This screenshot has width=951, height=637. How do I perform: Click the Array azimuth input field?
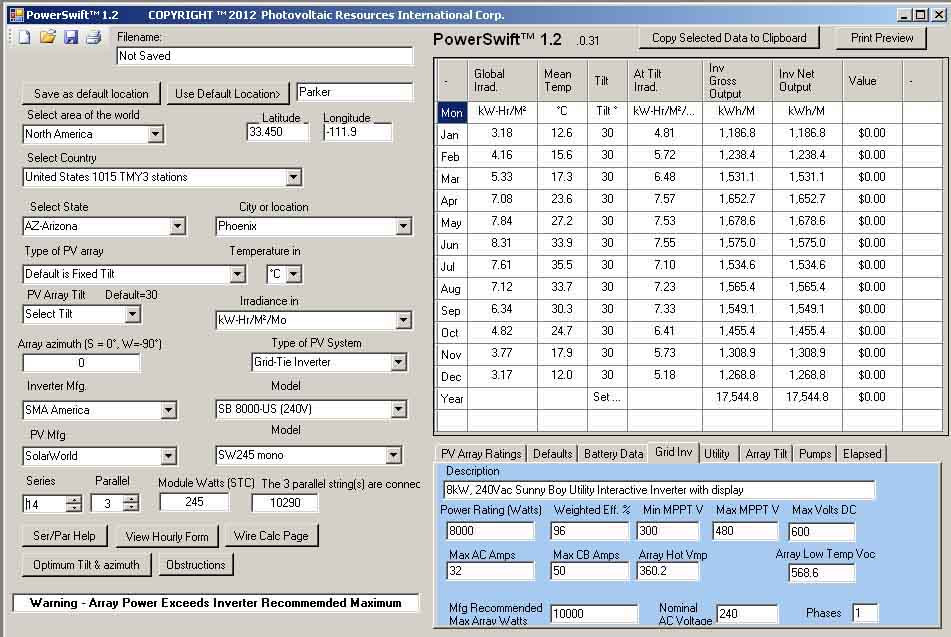(x=81, y=363)
